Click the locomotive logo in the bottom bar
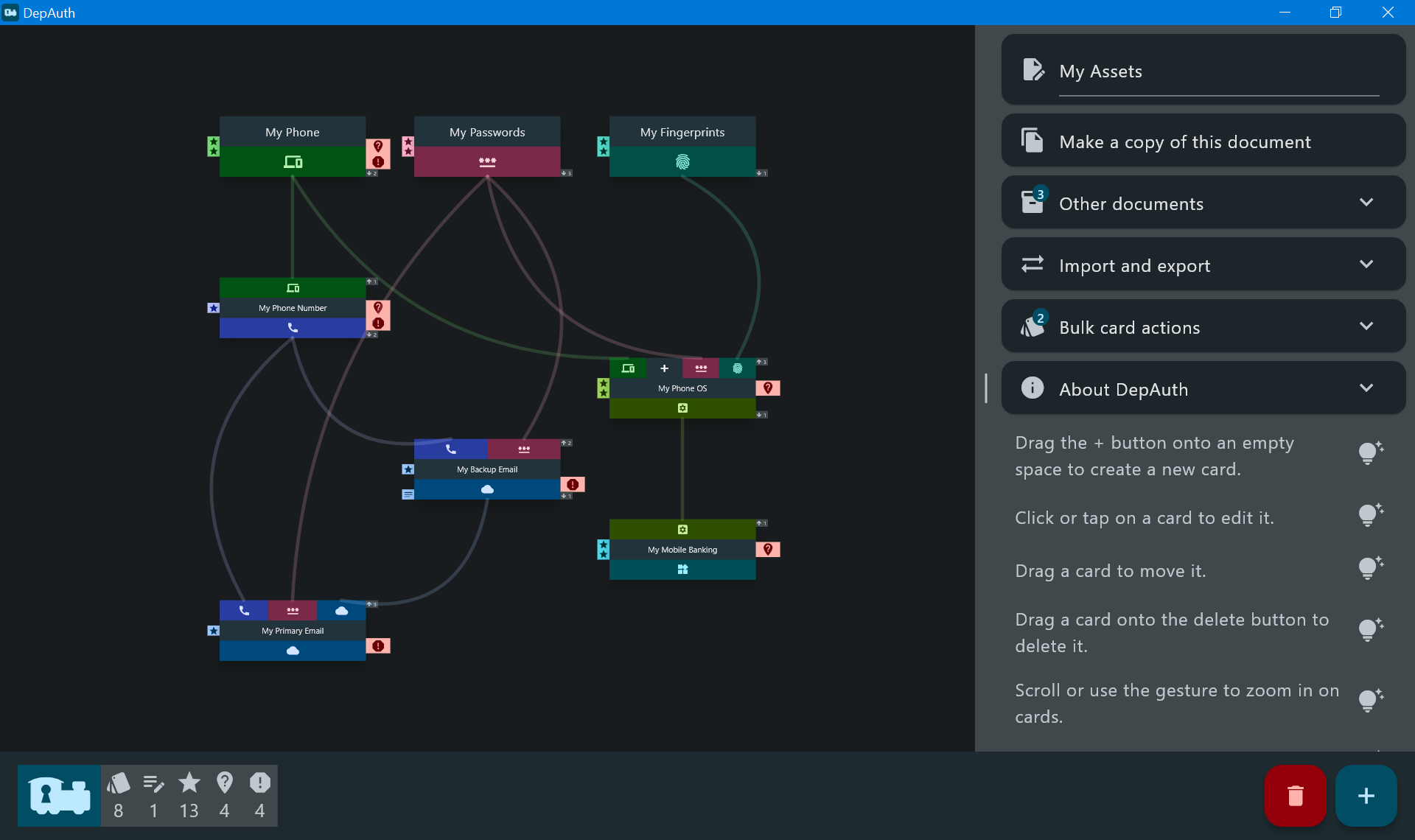Viewport: 1415px width, 840px height. click(x=59, y=796)
